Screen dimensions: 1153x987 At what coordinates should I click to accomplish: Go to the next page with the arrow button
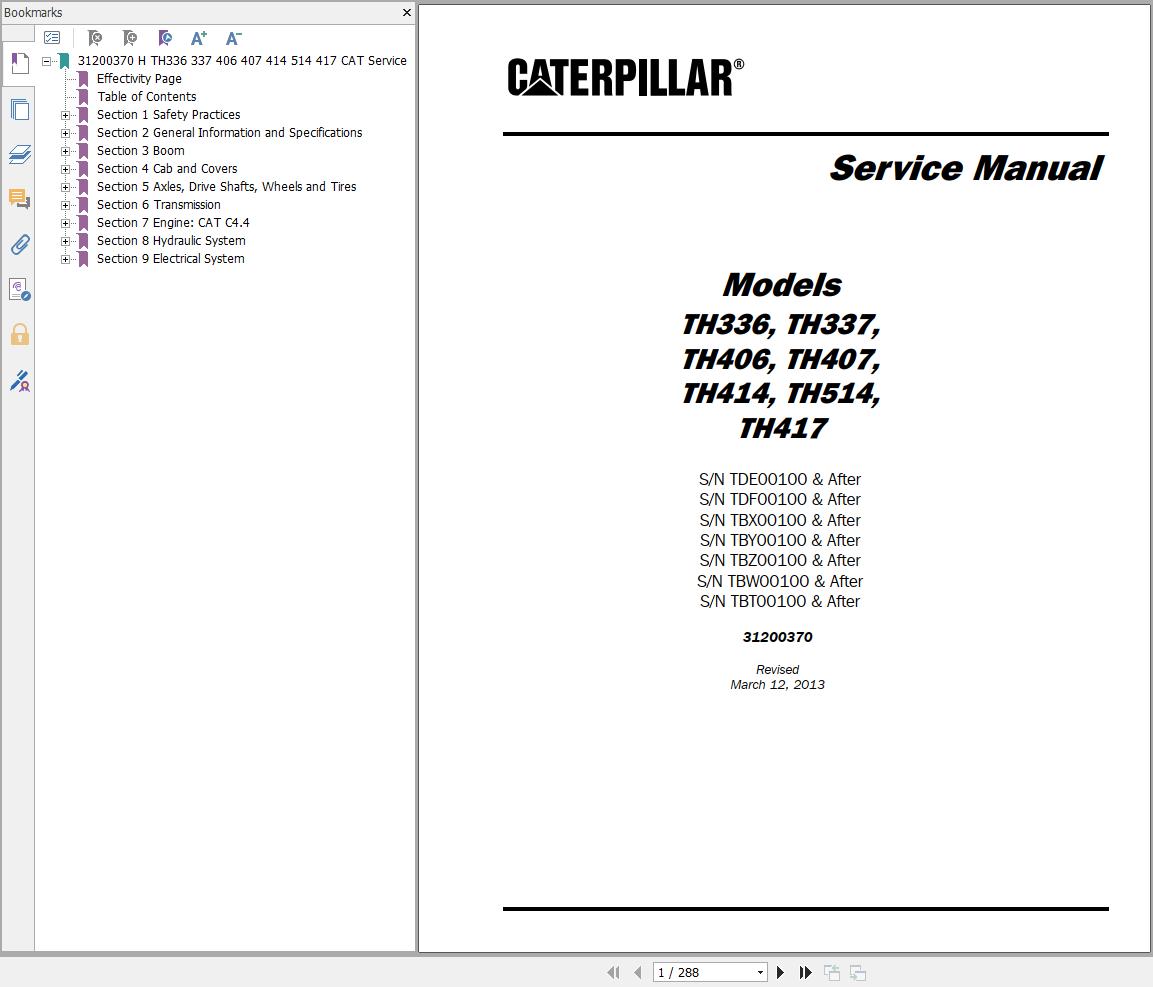point(780,971)
